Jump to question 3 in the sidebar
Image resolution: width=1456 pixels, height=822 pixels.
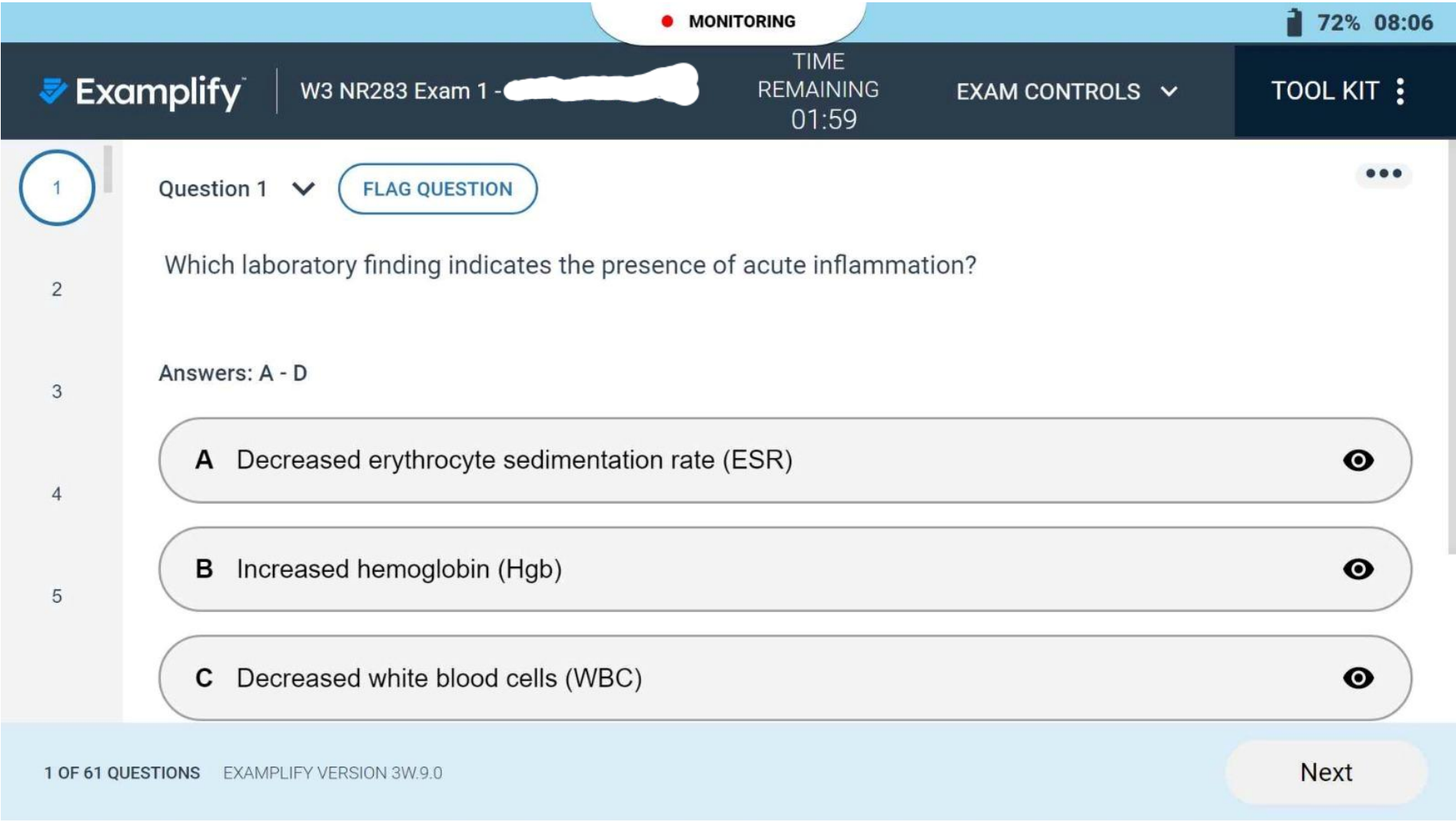[x=55, y=391]
